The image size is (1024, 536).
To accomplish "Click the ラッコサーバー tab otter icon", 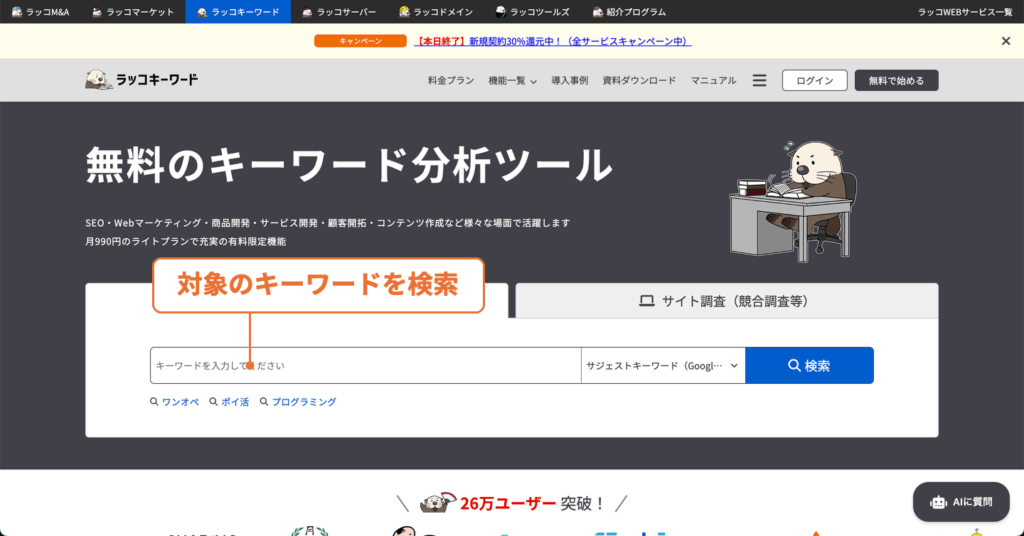I will (x=307, y=12).
